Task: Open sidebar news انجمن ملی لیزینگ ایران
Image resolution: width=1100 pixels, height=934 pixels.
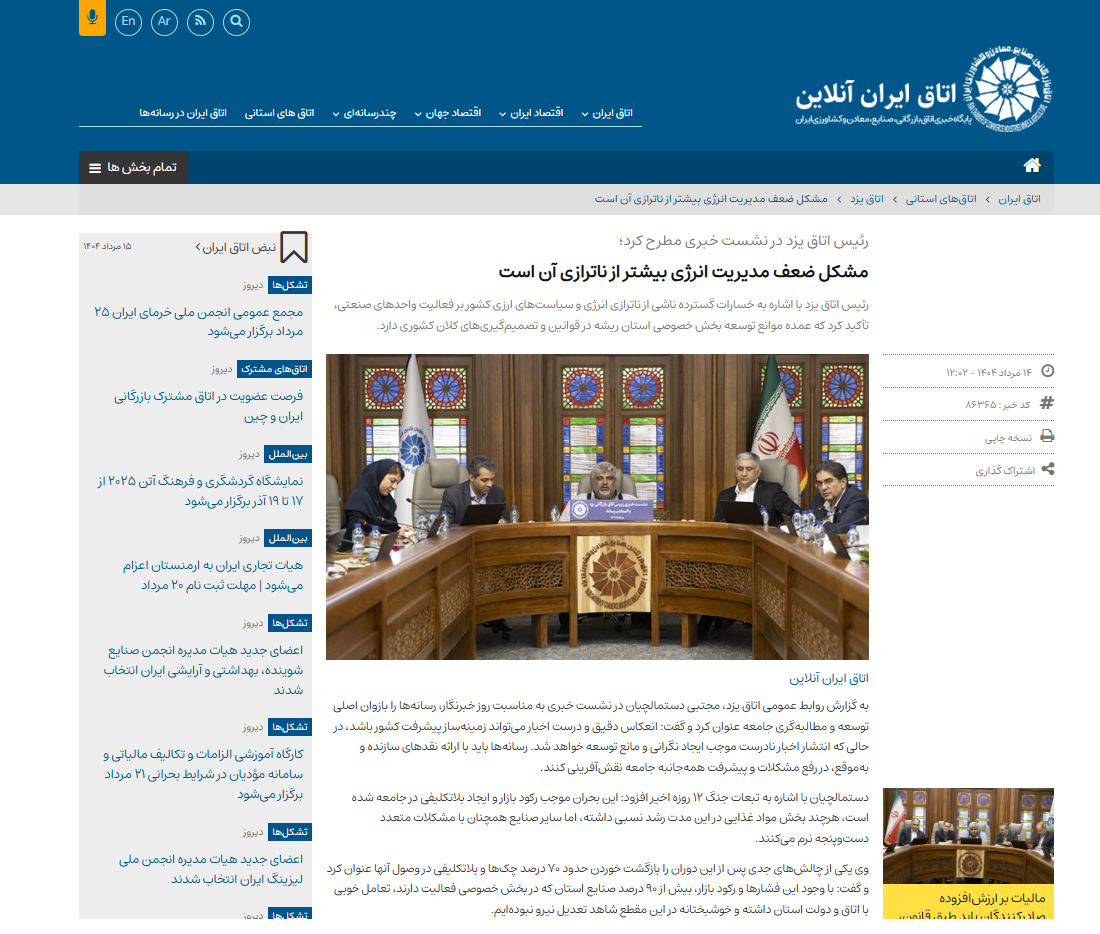Action: [211, 869]
